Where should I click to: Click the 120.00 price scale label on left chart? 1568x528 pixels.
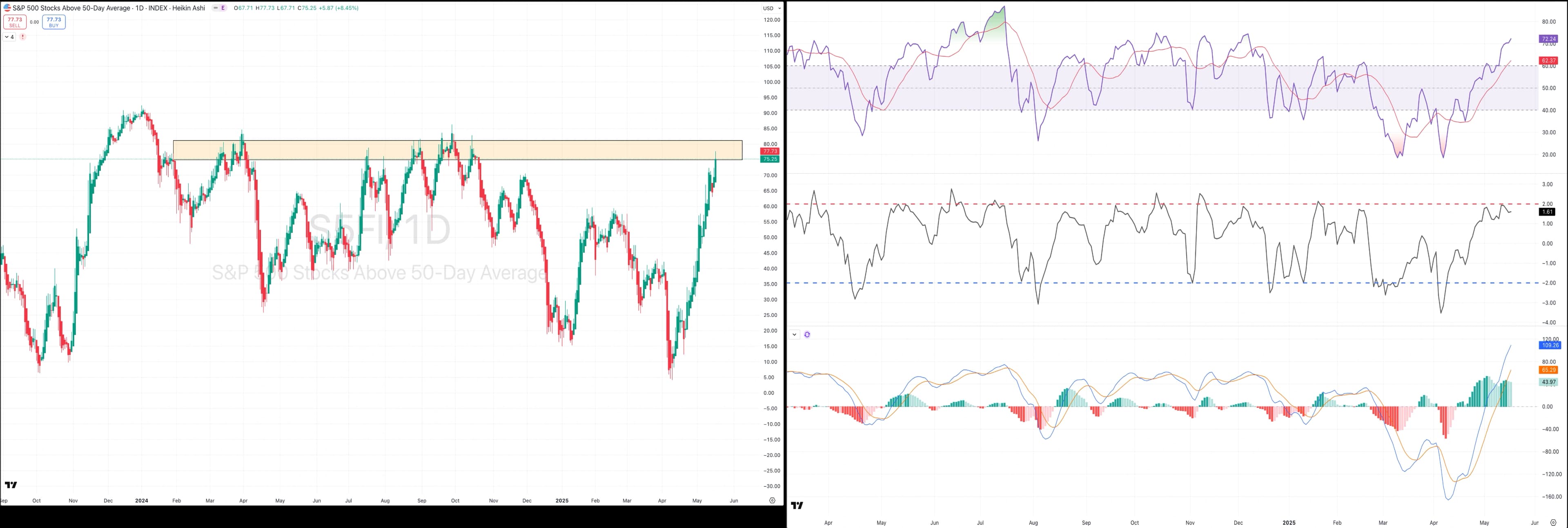pyautogui.click(x=772, y=20)
